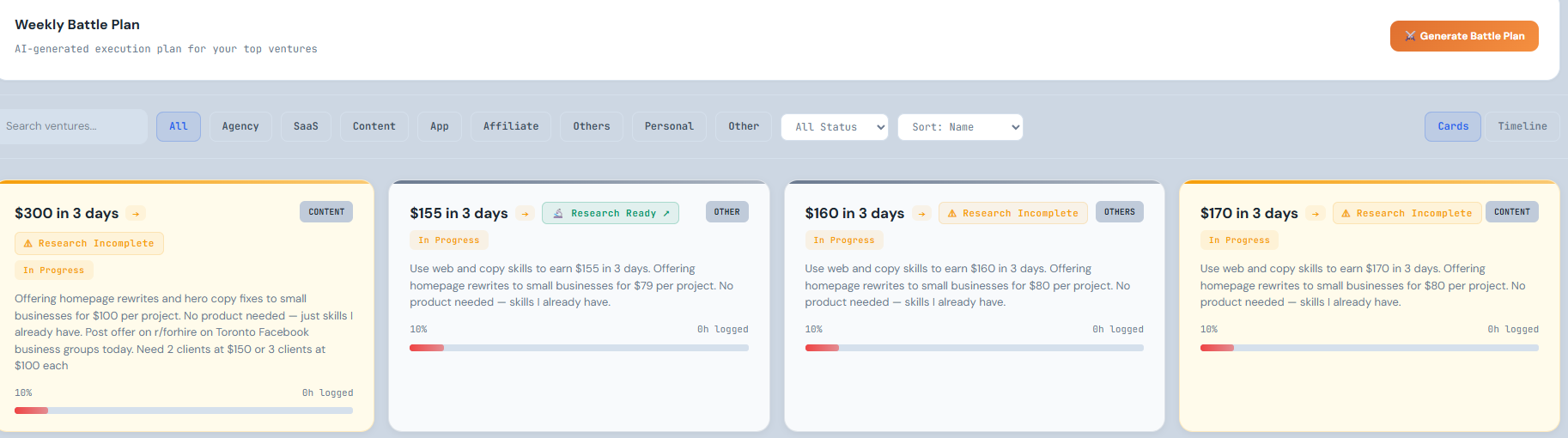Click In Progress status on $160 card
This screenshot has height=438, width=1568.
tap(844, 240)
